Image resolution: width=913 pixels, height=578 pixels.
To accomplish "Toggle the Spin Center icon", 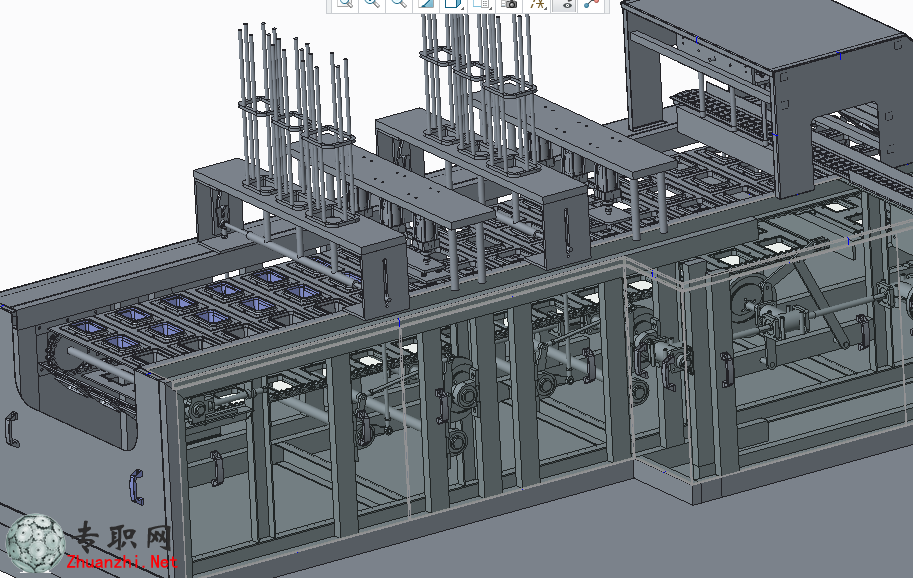I will 592,3.
